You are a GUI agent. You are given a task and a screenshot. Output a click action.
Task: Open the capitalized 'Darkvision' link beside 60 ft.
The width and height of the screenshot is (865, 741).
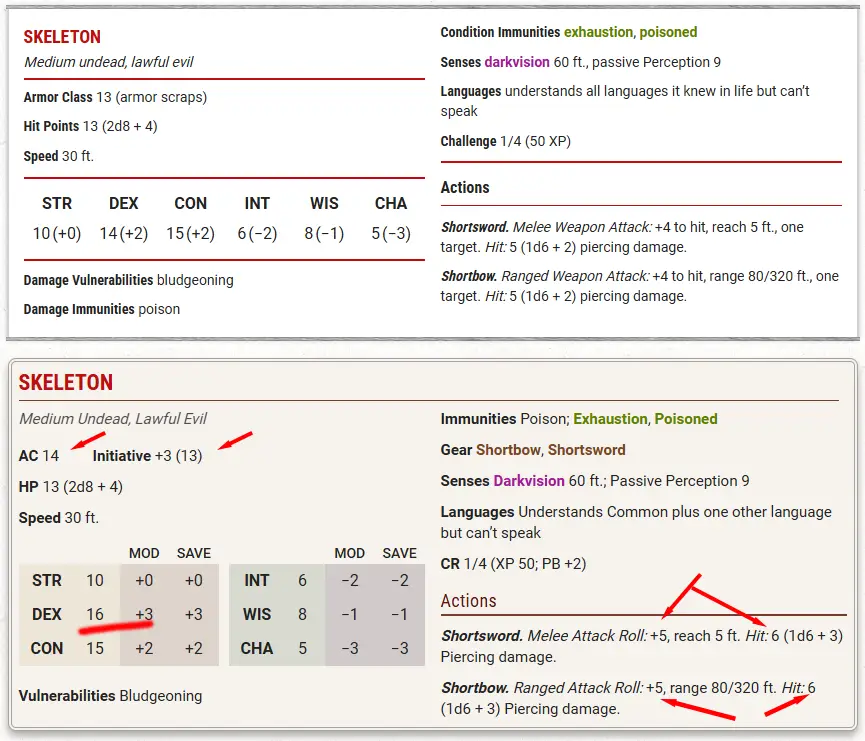point(529,481)
